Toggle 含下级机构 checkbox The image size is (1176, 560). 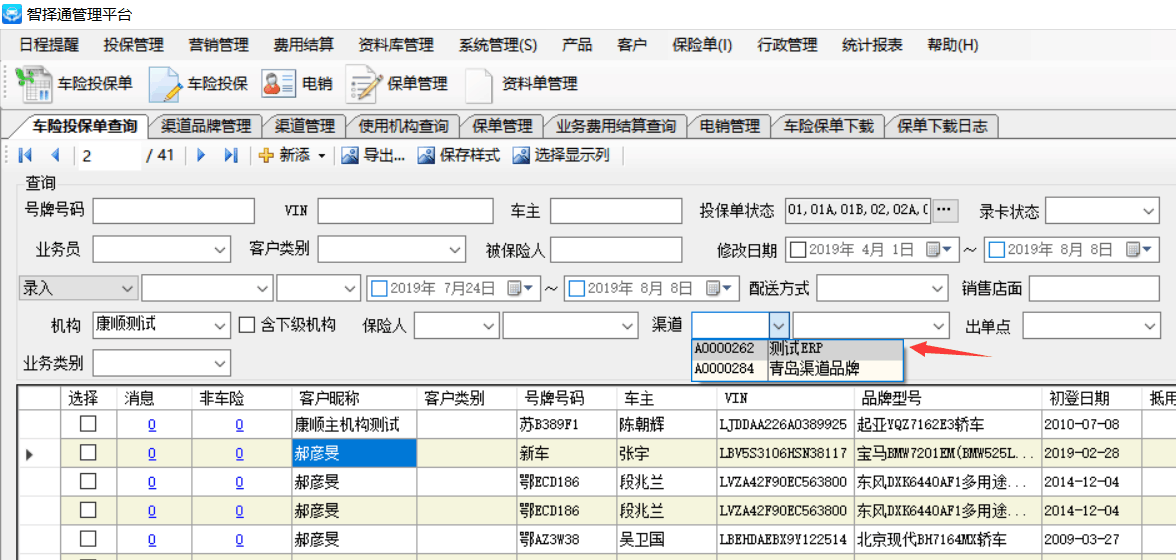[246, 325]
